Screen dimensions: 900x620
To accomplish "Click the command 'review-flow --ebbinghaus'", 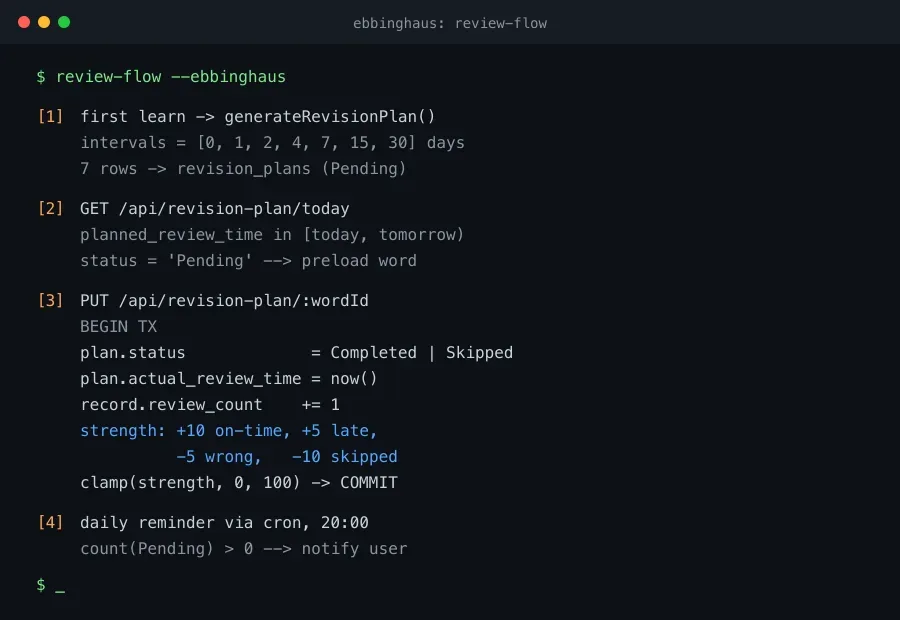I will click(x=170, y=77).
